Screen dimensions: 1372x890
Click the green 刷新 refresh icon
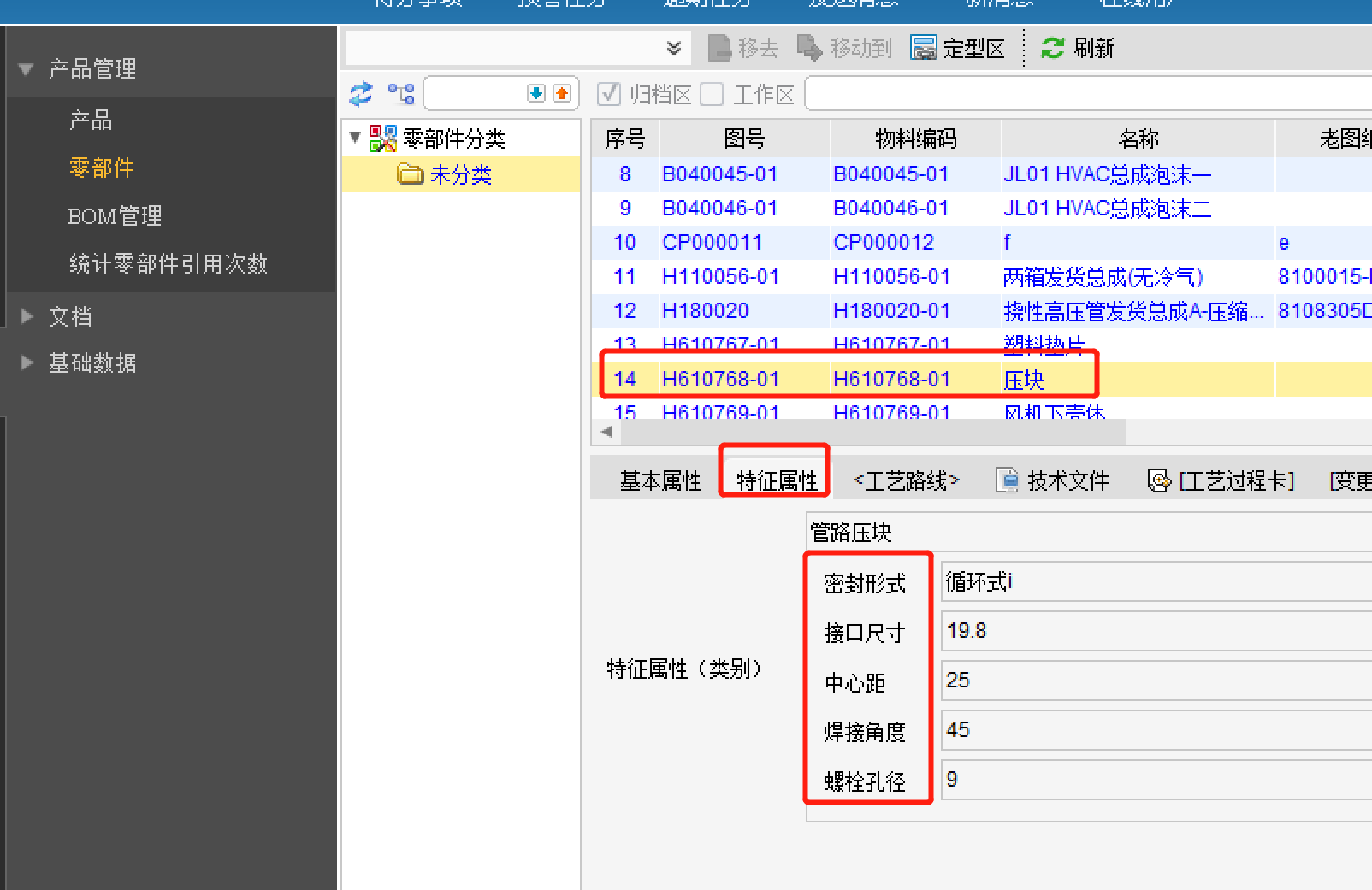1052,48
